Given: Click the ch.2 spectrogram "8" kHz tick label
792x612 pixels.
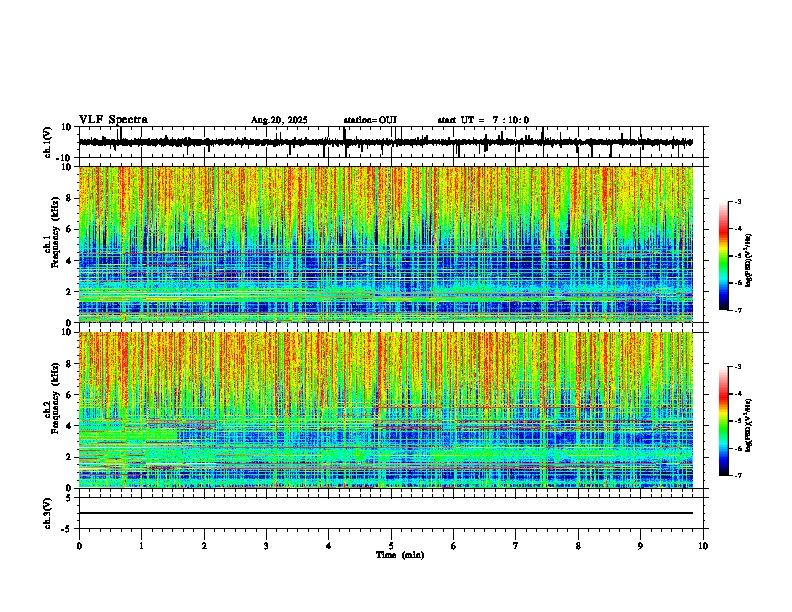Looking at the screenshot, I should click(x=69, y=364).
